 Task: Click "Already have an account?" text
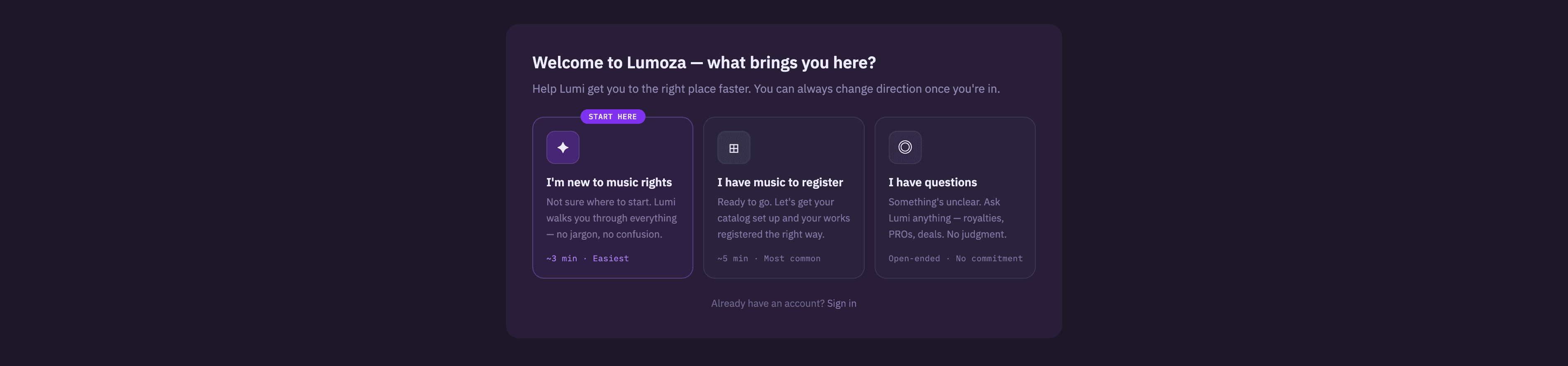(x=767, y=303)
